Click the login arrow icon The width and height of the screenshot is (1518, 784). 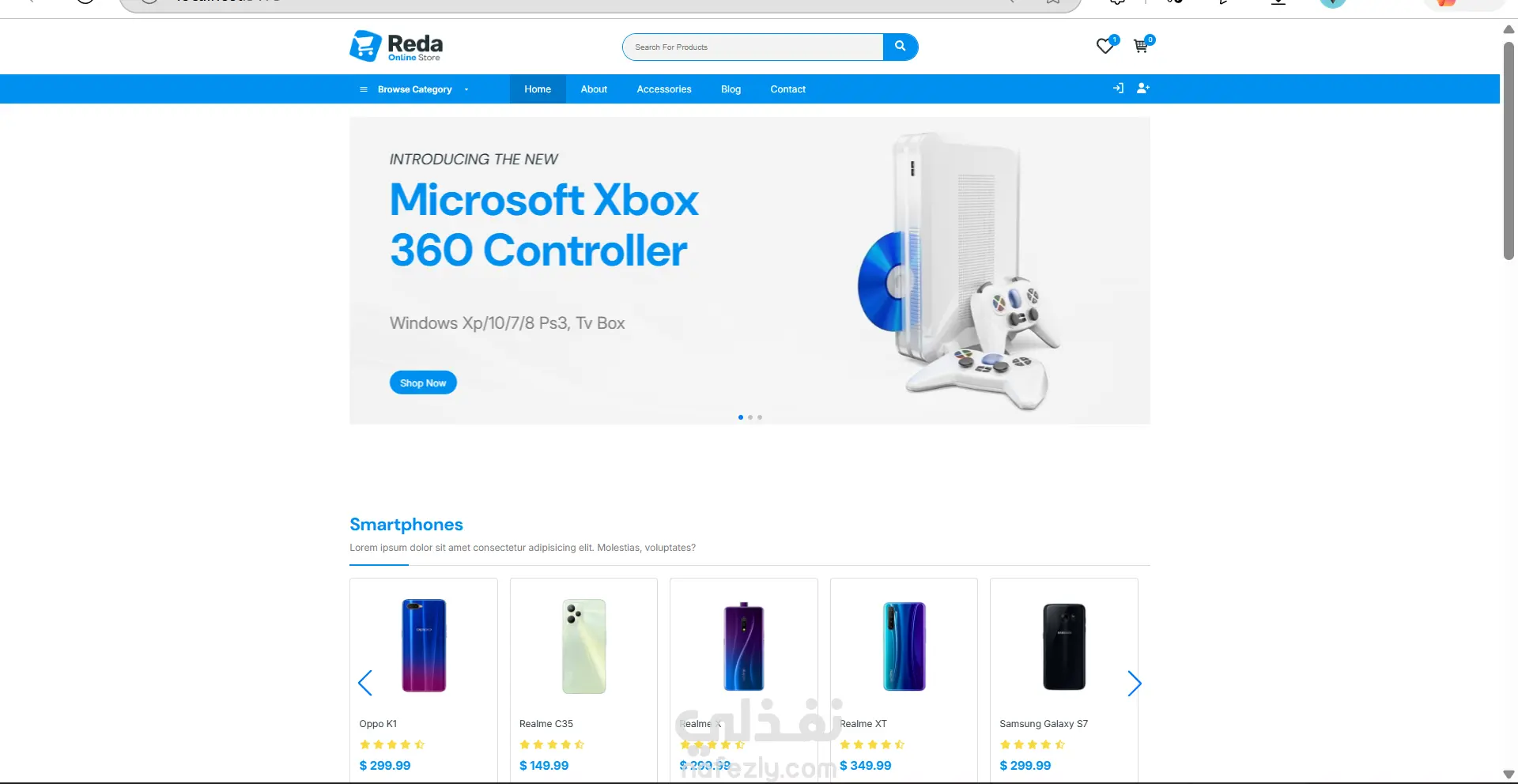1118,89
